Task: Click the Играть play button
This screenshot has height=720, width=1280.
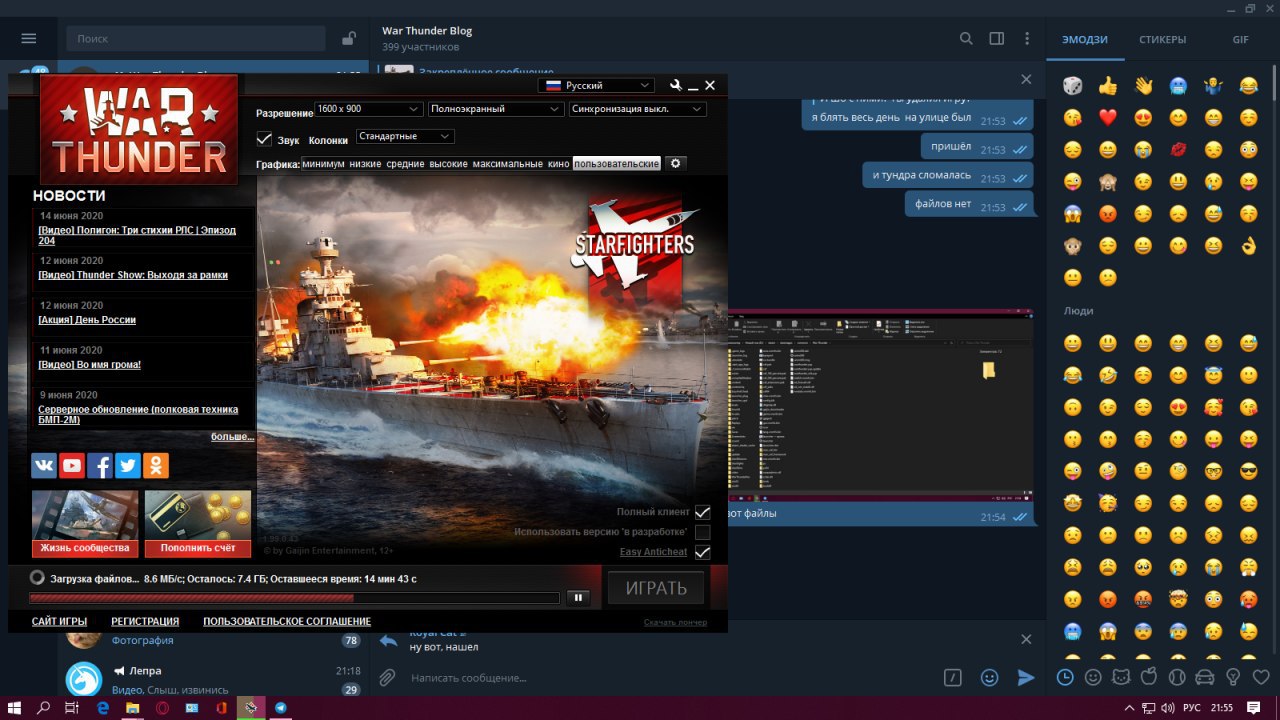Action: (656, 588)
